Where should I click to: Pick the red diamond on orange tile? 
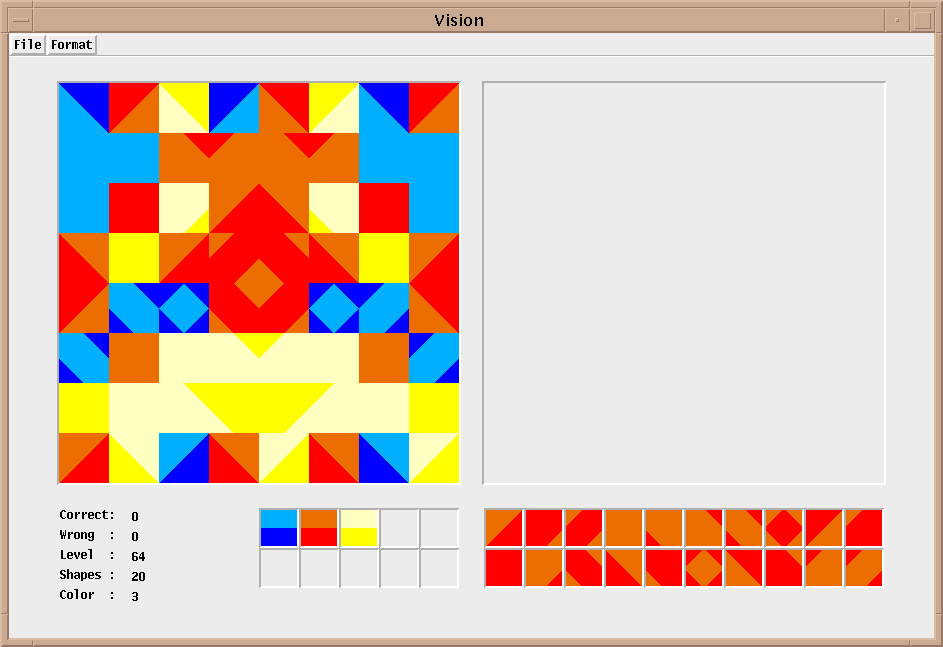tap(784, 528)
